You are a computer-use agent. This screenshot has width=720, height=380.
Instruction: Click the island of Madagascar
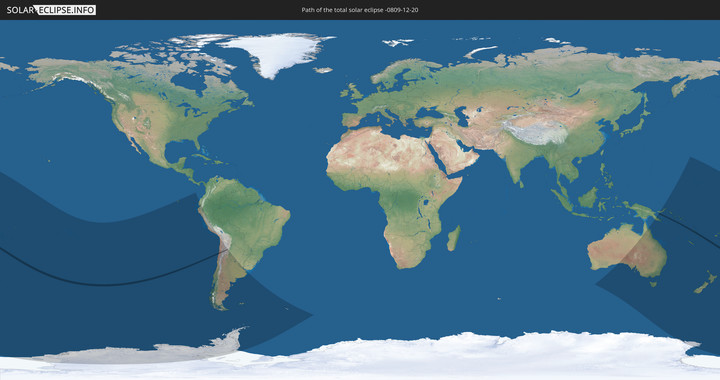click(x=454, y=238)
